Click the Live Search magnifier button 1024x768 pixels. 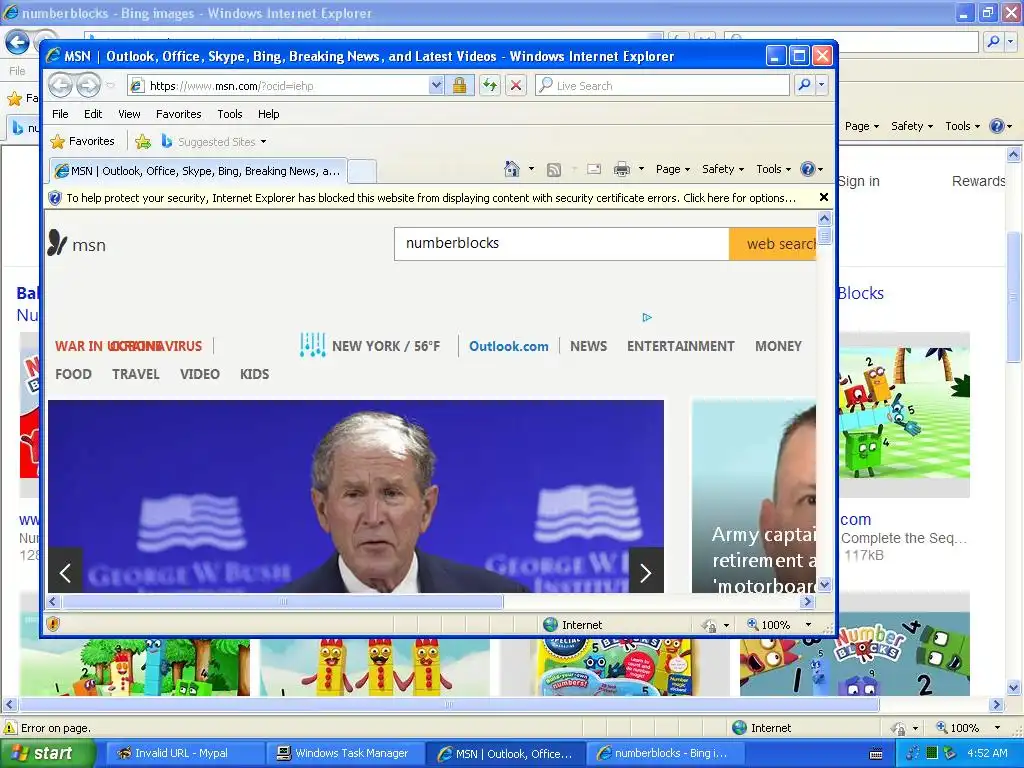point(805,85)
